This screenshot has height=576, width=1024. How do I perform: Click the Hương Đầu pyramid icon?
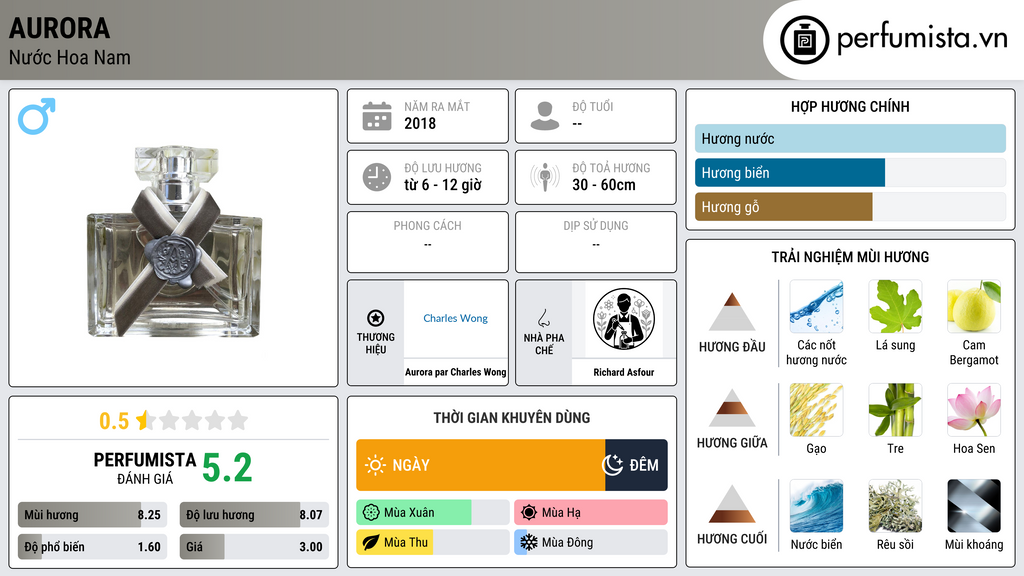[x=732, y=312]
